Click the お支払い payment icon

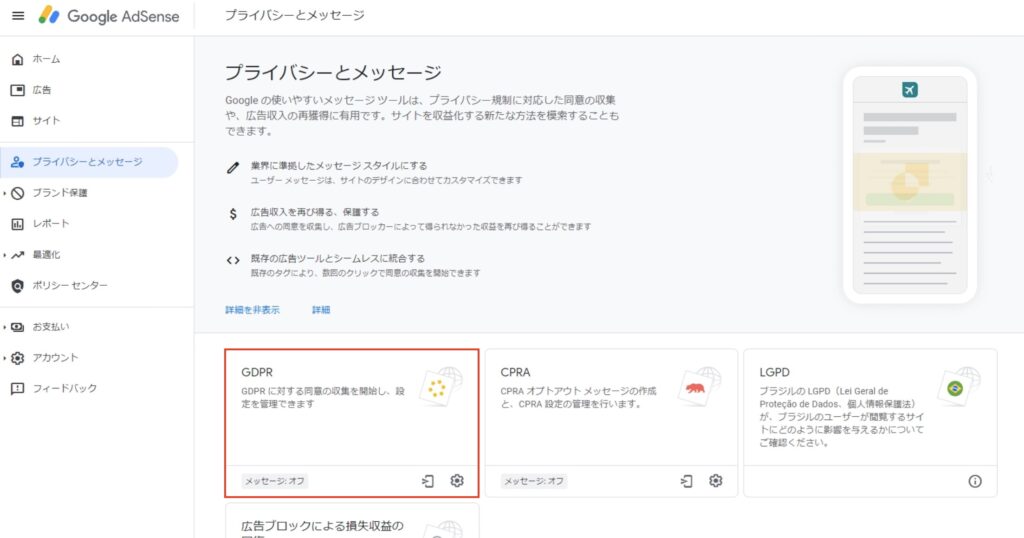pos(18,327)
